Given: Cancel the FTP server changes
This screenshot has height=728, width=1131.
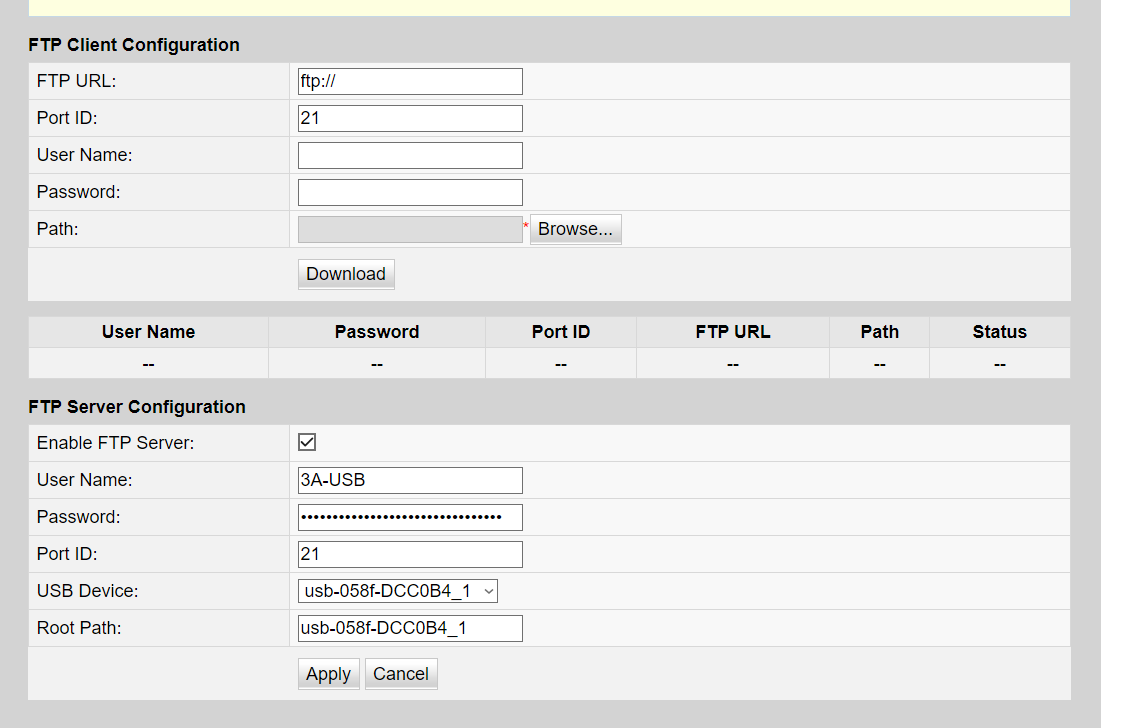Looking at the screenshot, I should (x=401, y=674).
